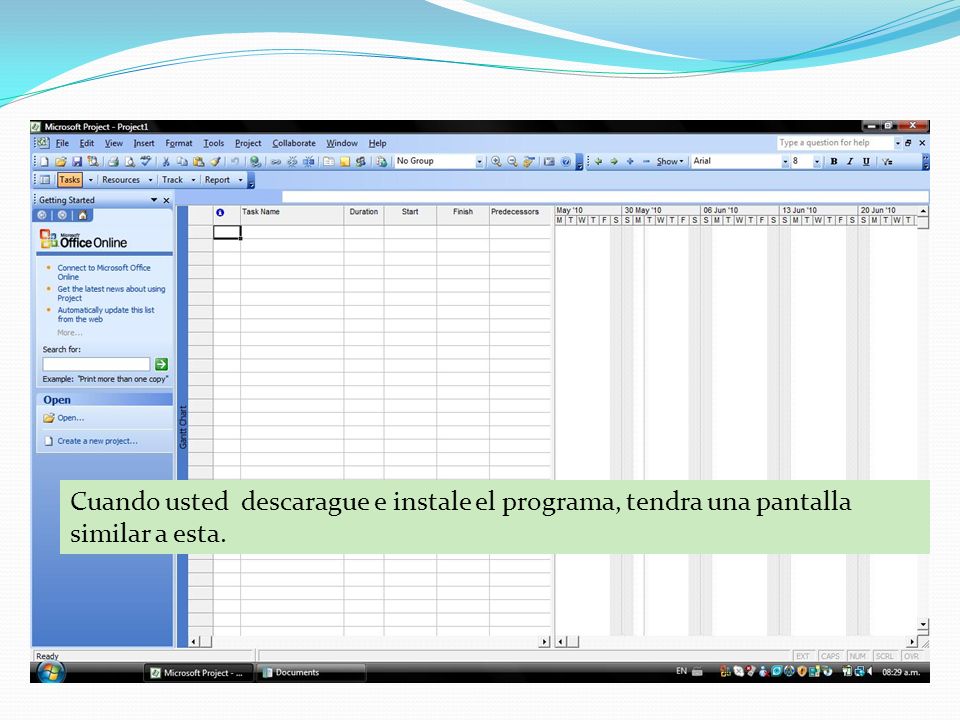Click the blue Help question mark icon

point(566,162)
